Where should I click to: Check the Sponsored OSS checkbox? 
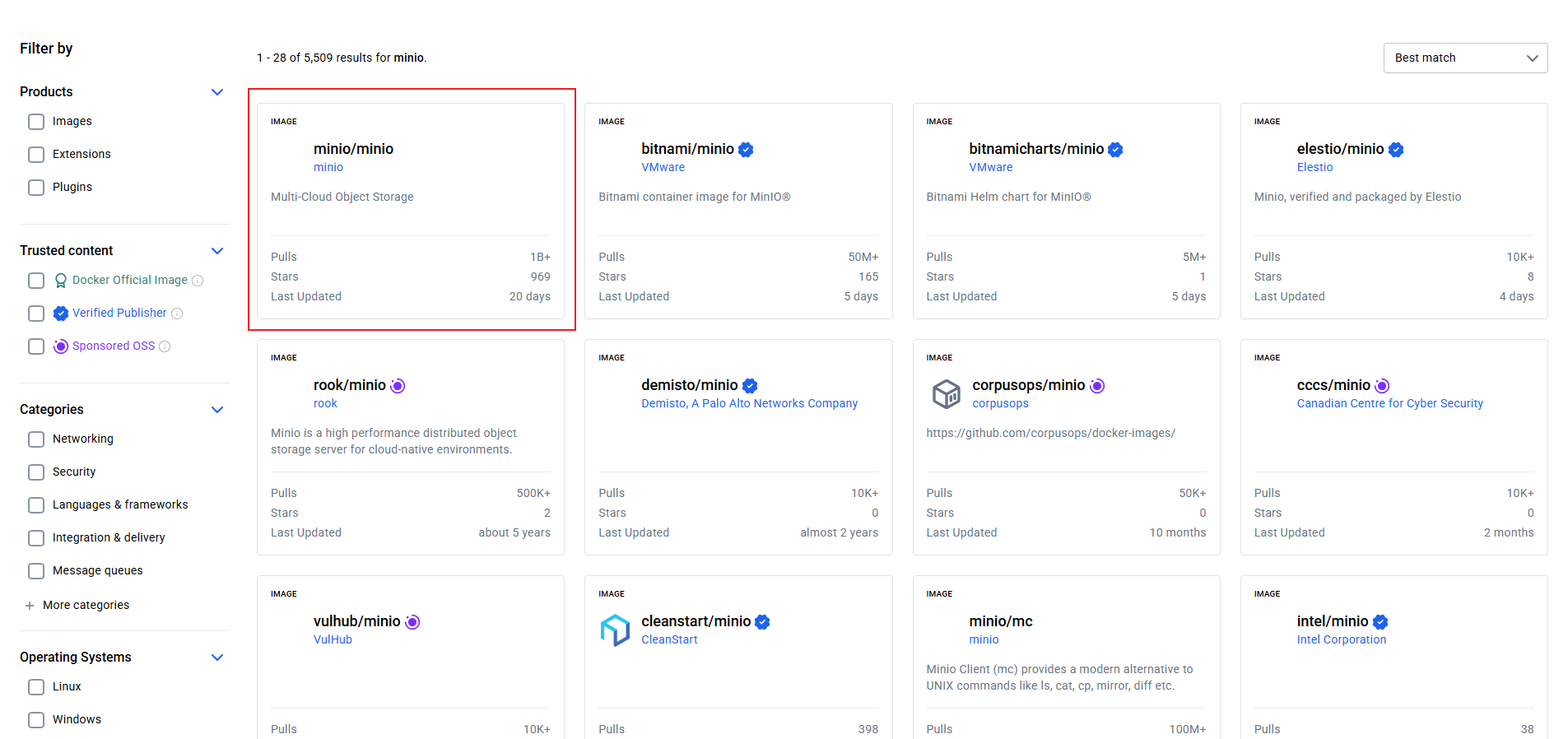(x=36, y=346)
